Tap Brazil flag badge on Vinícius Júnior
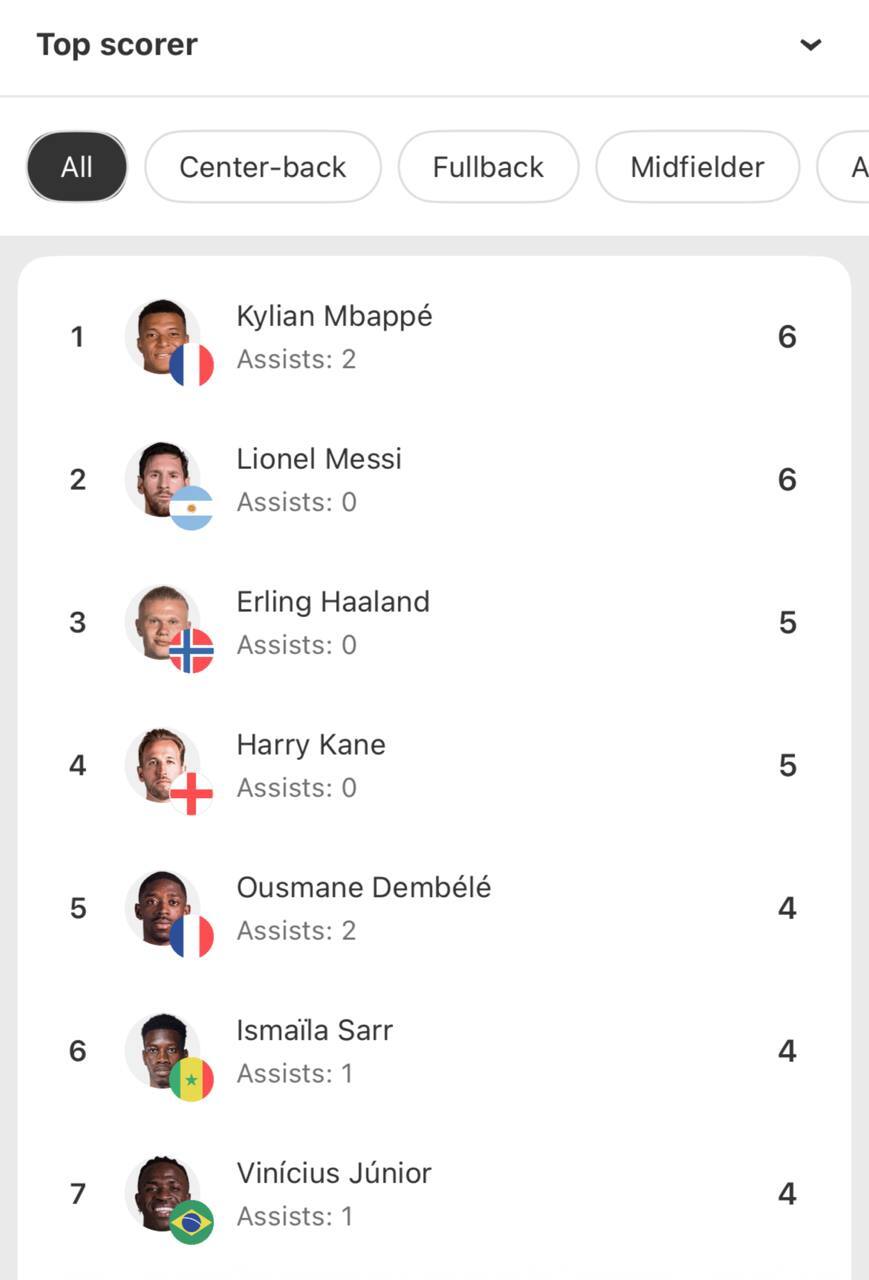Image resolution: width=869 pixels, height=1280 pixels. click(191, 1223)
